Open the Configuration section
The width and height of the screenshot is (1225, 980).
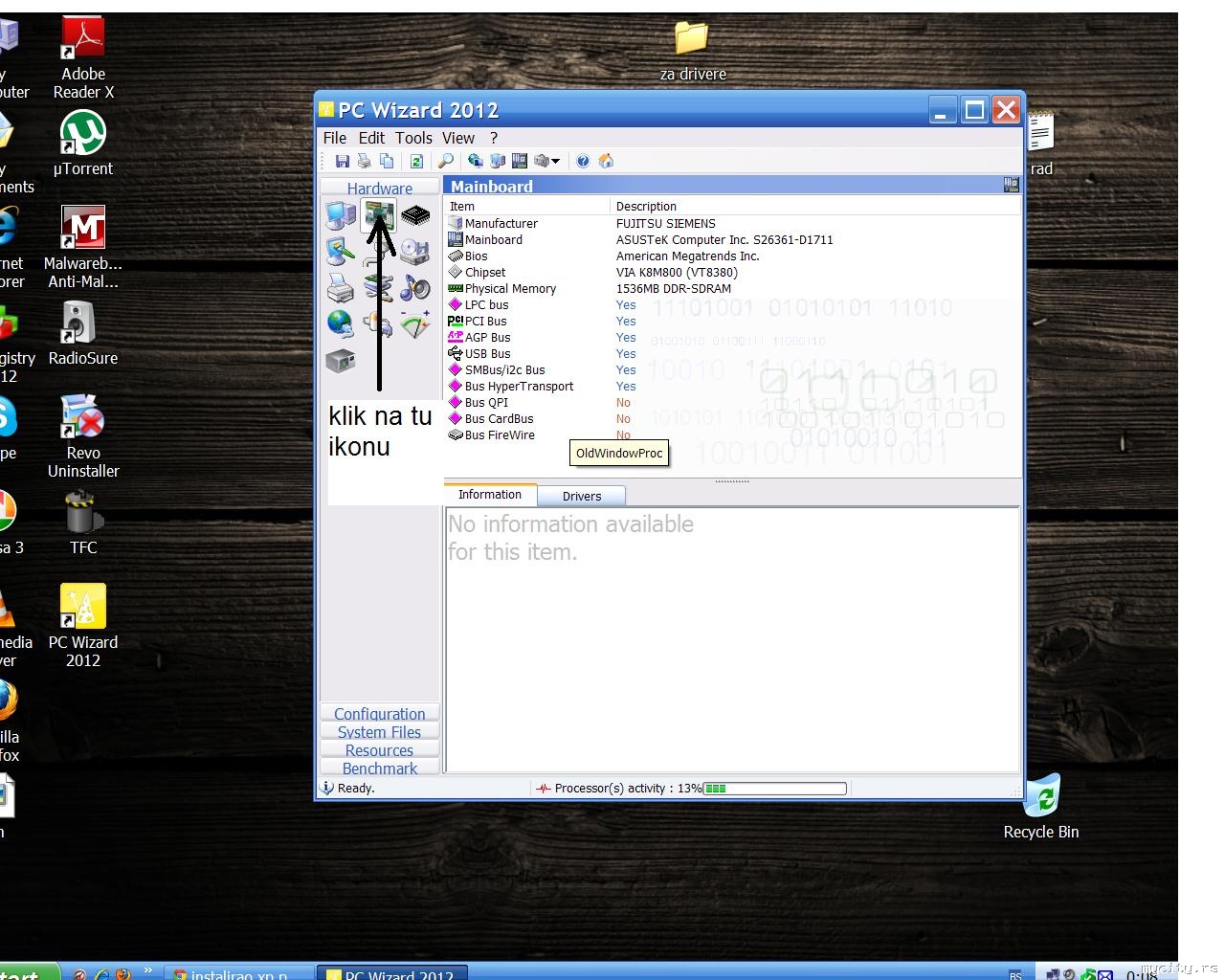[x=380, y=714]
